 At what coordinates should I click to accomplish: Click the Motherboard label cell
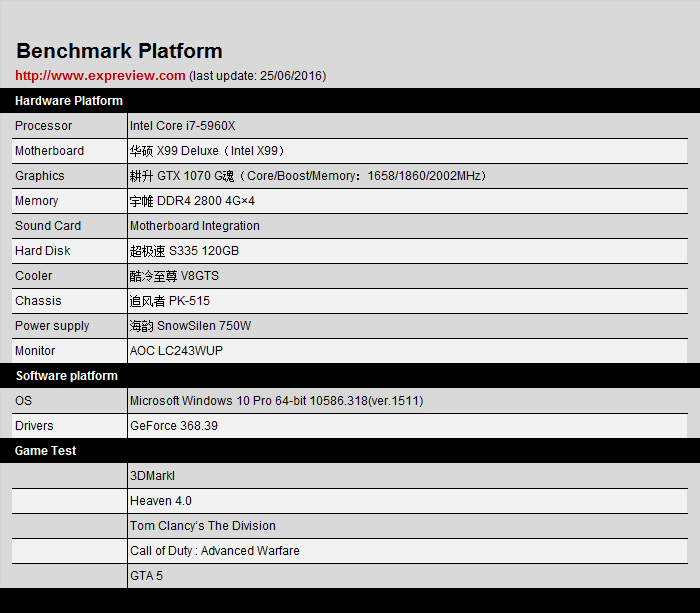coord(69,151)
